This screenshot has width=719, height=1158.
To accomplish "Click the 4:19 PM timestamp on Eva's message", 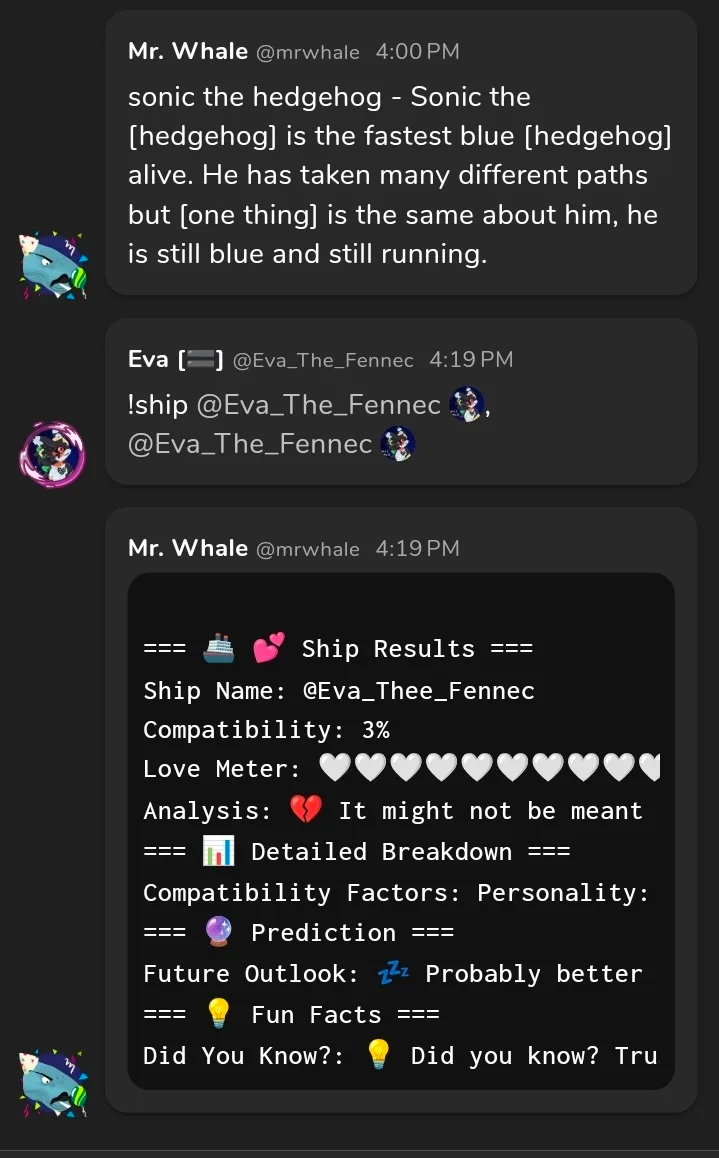I will click(x=470, y=359).
